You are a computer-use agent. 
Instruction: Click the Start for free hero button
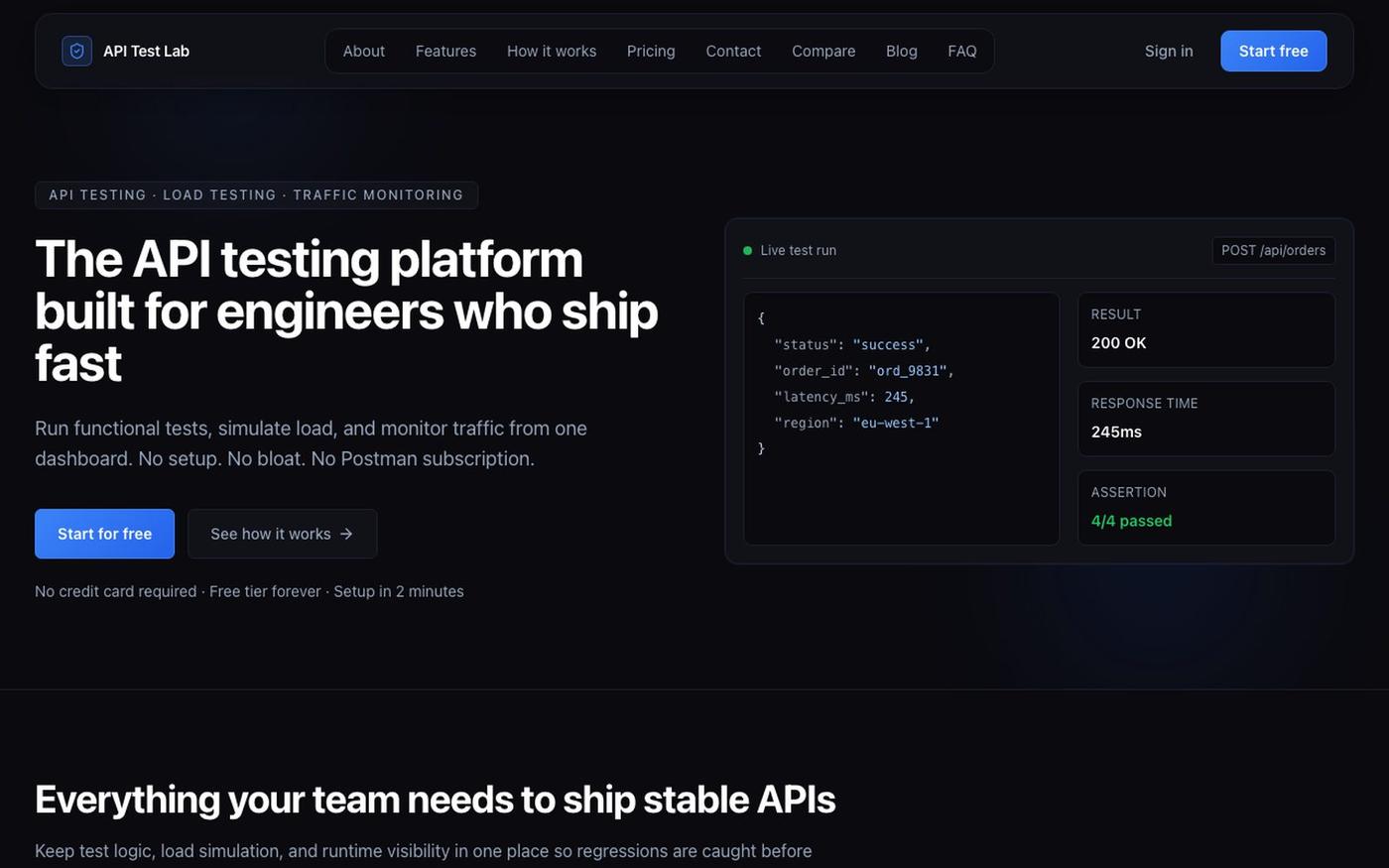[104, 534]
